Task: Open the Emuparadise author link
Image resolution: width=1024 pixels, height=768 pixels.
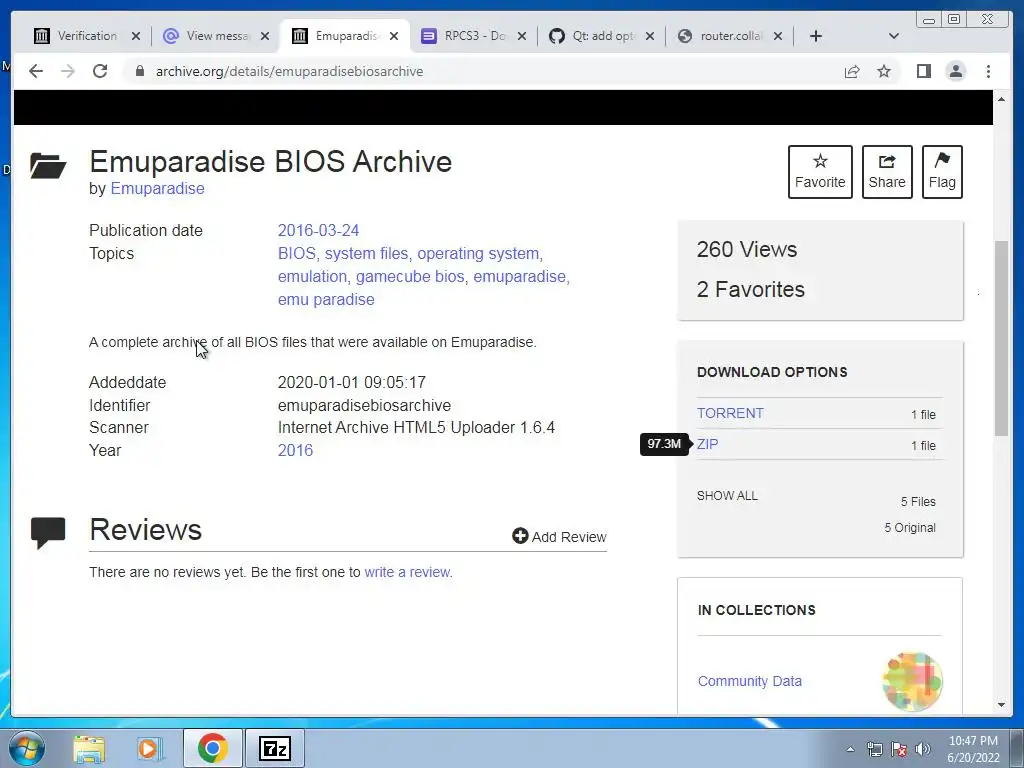Action: [x=157, y=188]
